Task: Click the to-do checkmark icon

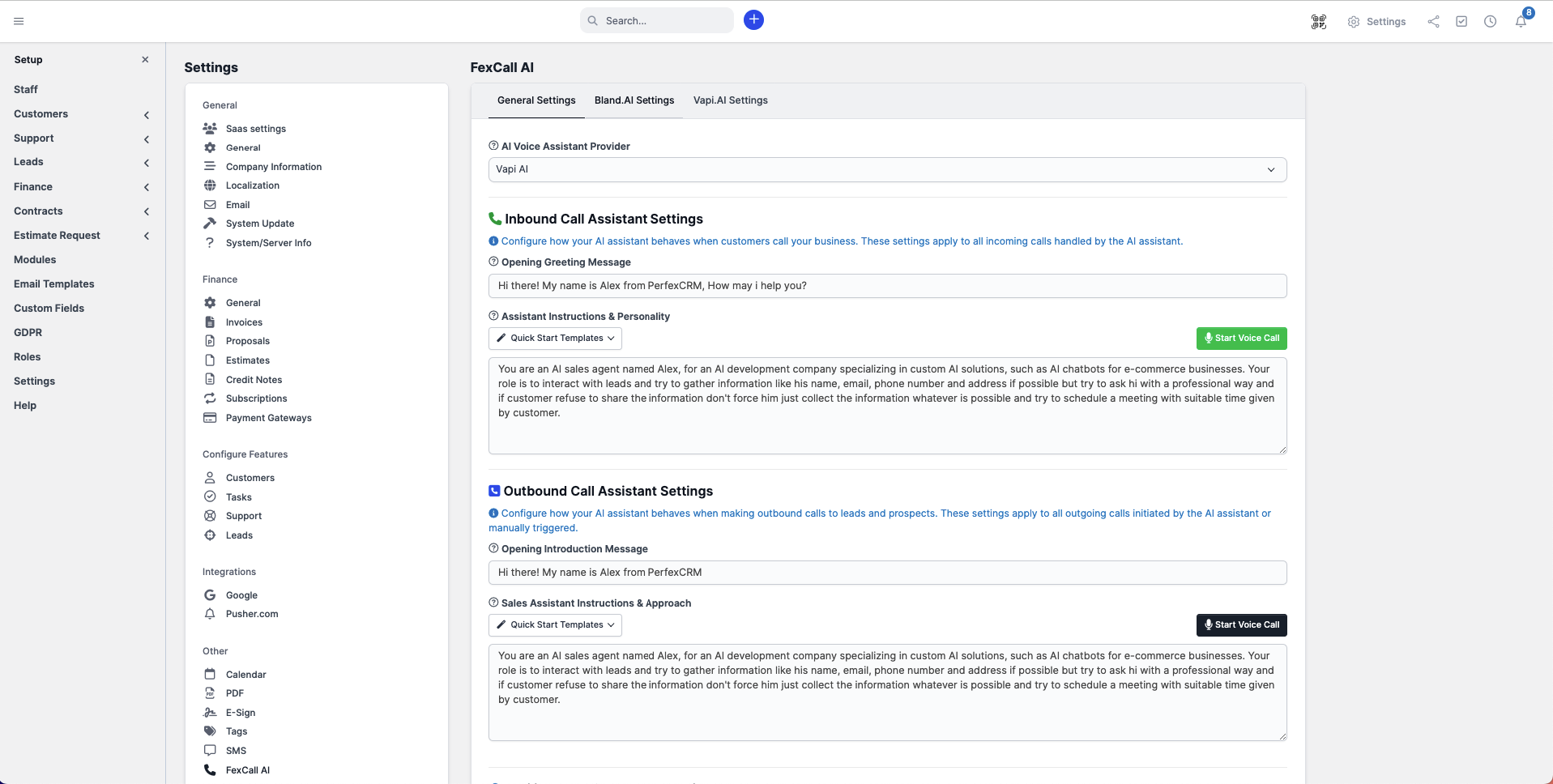Action: 1461,22
